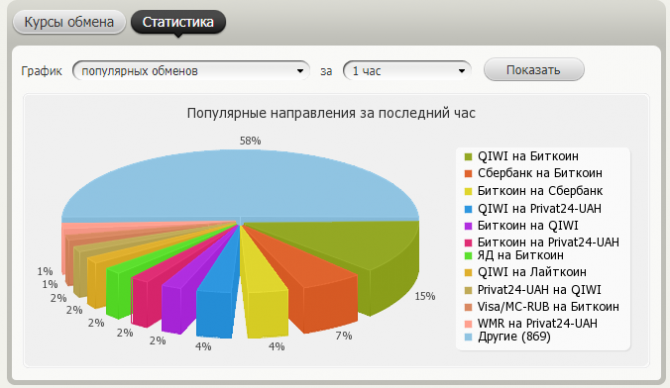Click the ЯД на Биткоин legend swatch
670x388 pixels.
[468, 256]
